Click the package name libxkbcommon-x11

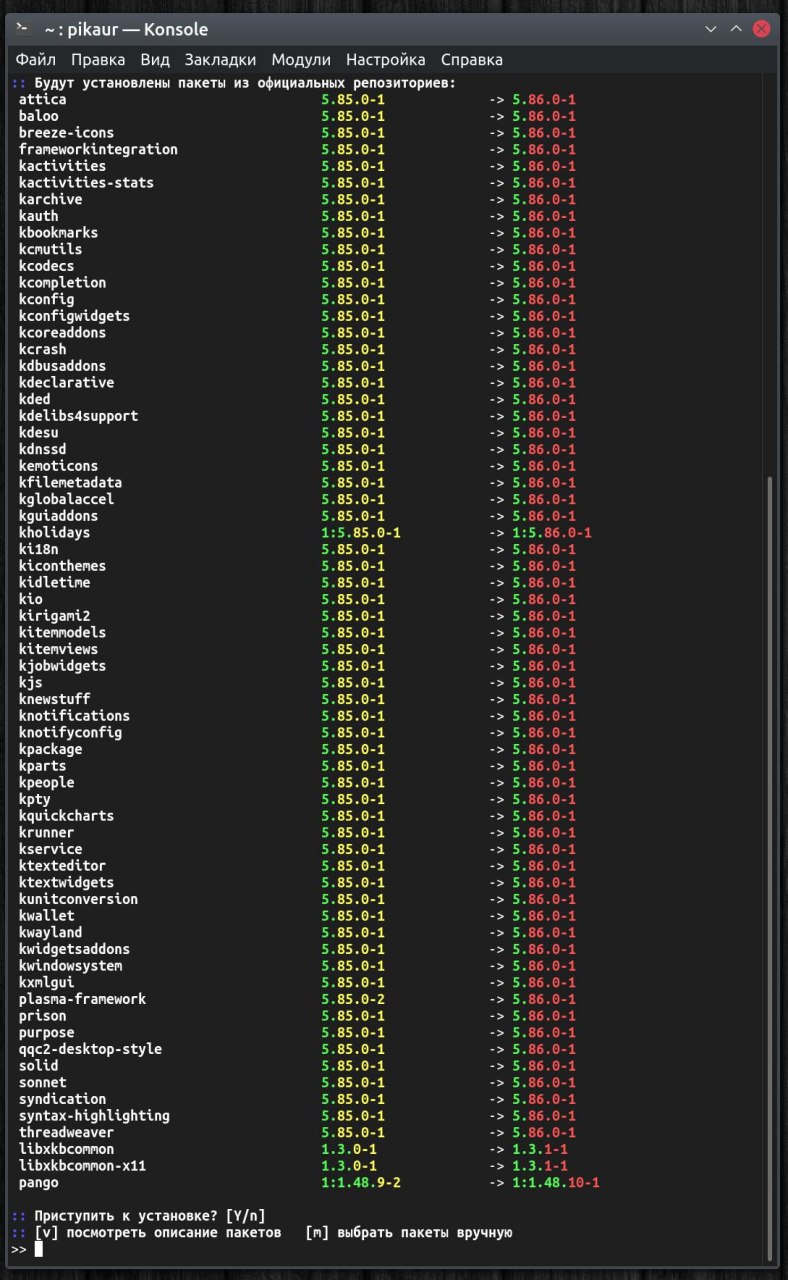82,1166
